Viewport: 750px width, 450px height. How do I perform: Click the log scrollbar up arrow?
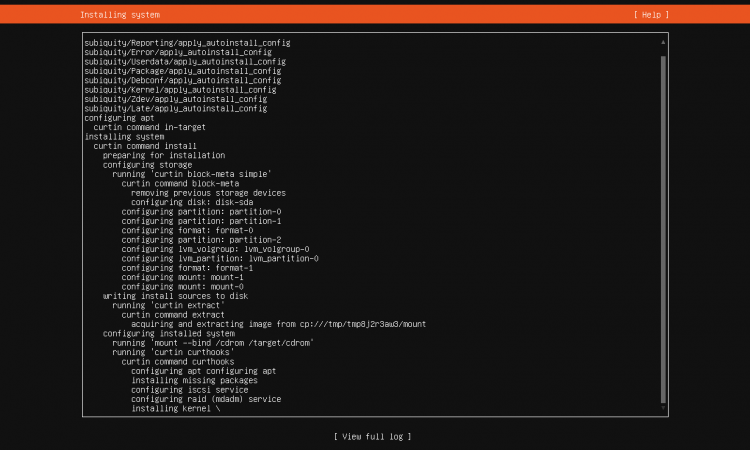tap(663, 42)
